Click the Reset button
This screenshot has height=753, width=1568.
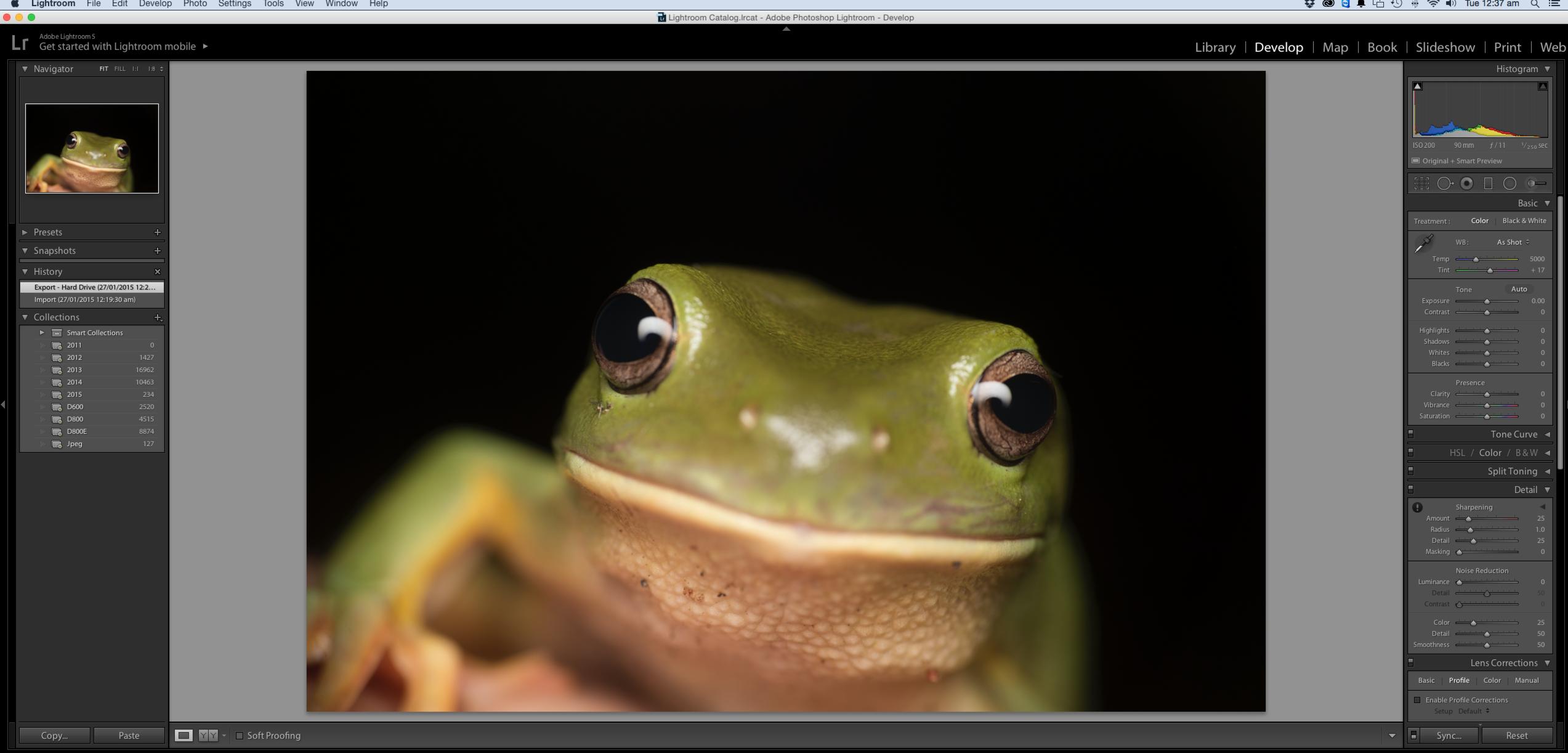(1516, 736)
